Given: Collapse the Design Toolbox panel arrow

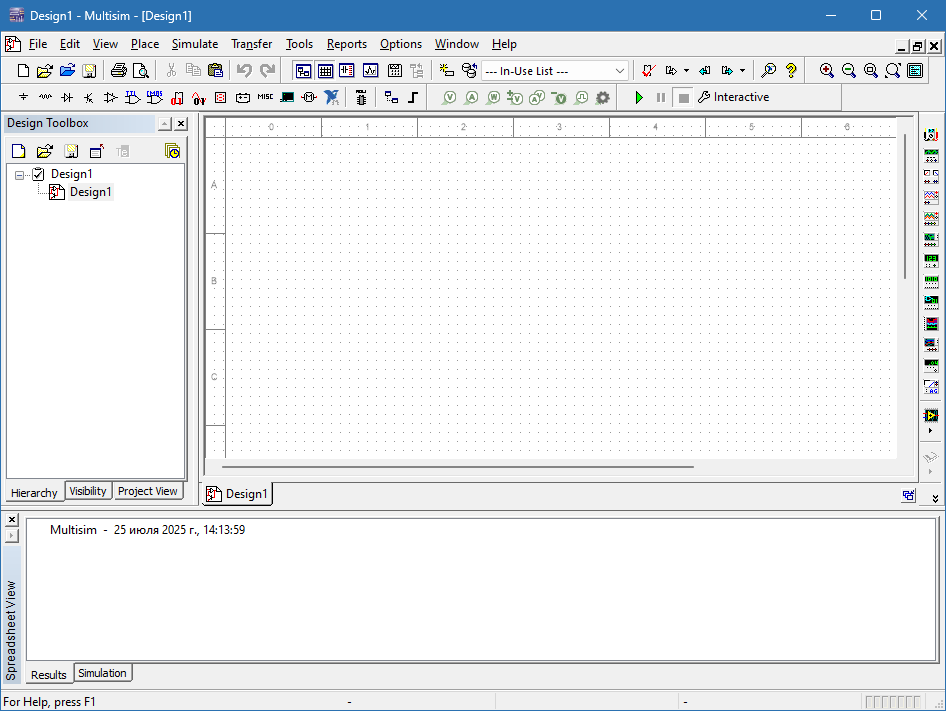Looking at the screenshot, I should [165, 124].
